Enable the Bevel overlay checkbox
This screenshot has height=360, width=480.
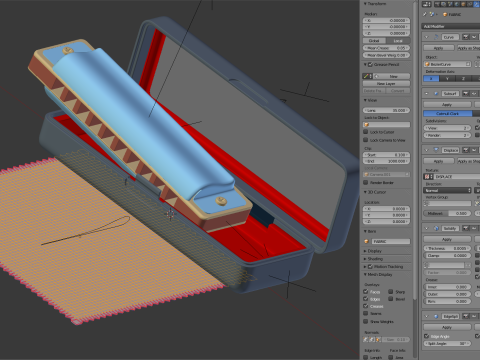[x=391, y=299]
